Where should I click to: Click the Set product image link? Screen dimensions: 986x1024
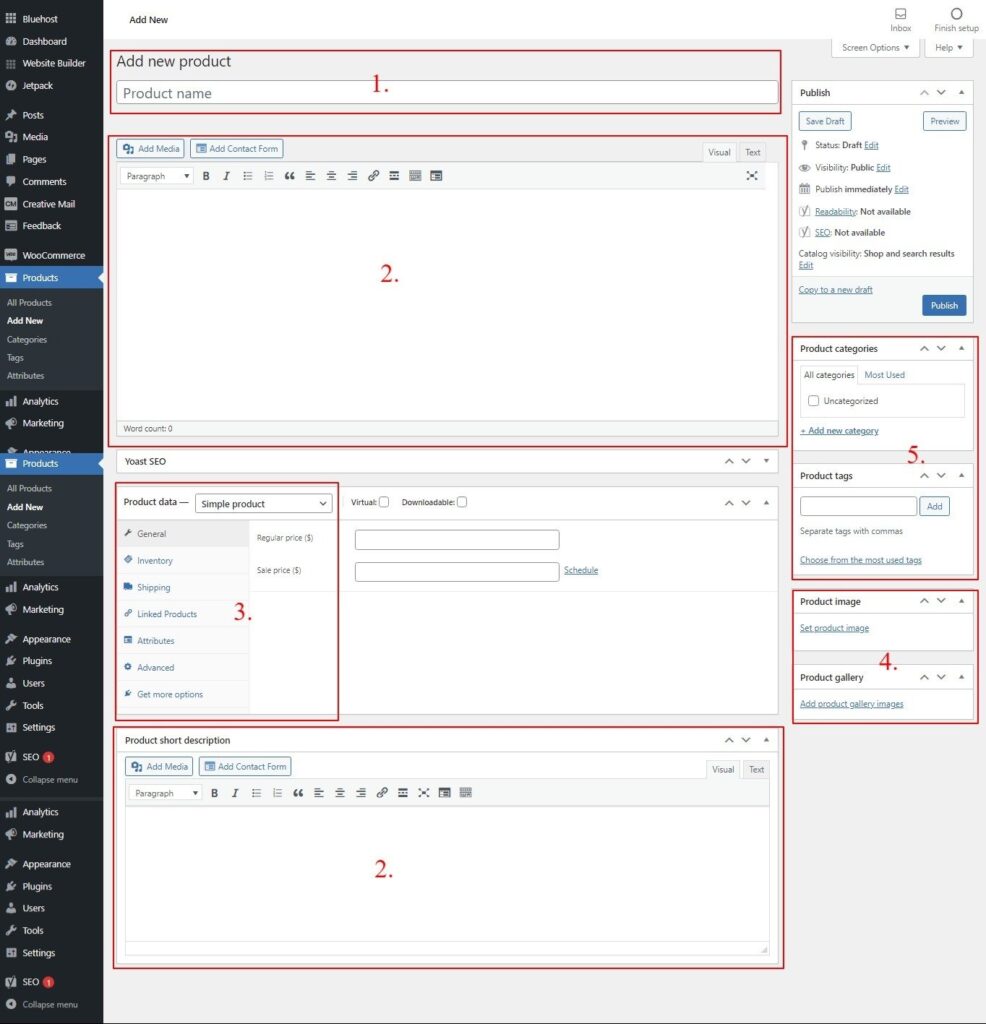click(x=834, y=628)
